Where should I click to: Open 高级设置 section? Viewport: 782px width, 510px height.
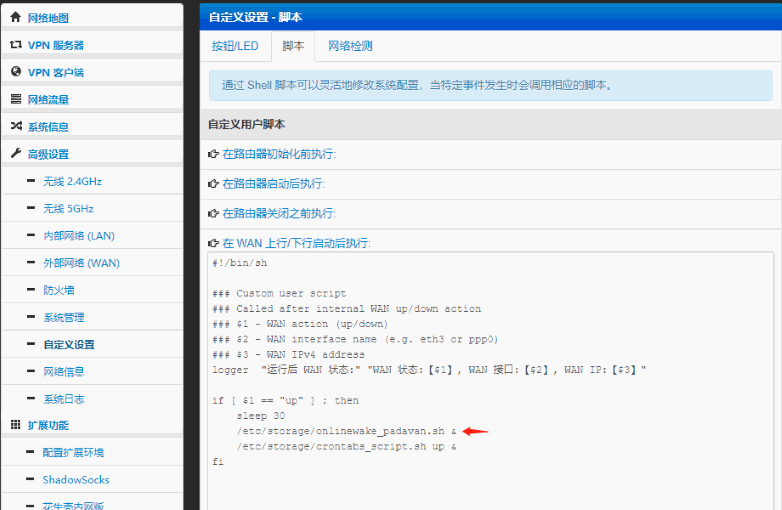point(48,154)
